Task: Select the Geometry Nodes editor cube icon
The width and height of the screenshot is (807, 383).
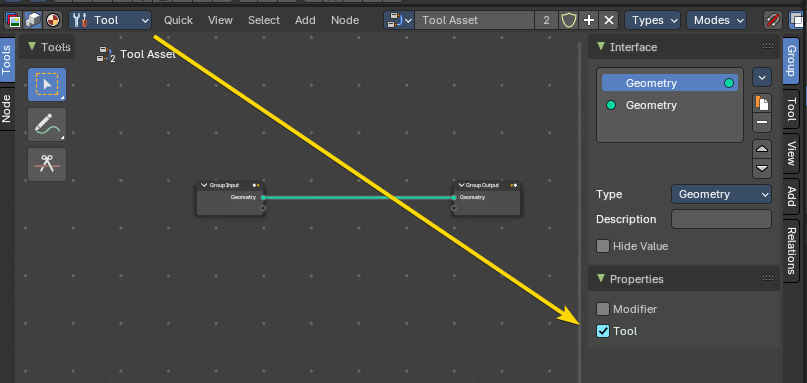Action: pyautogui.click(x=33, y=21)
